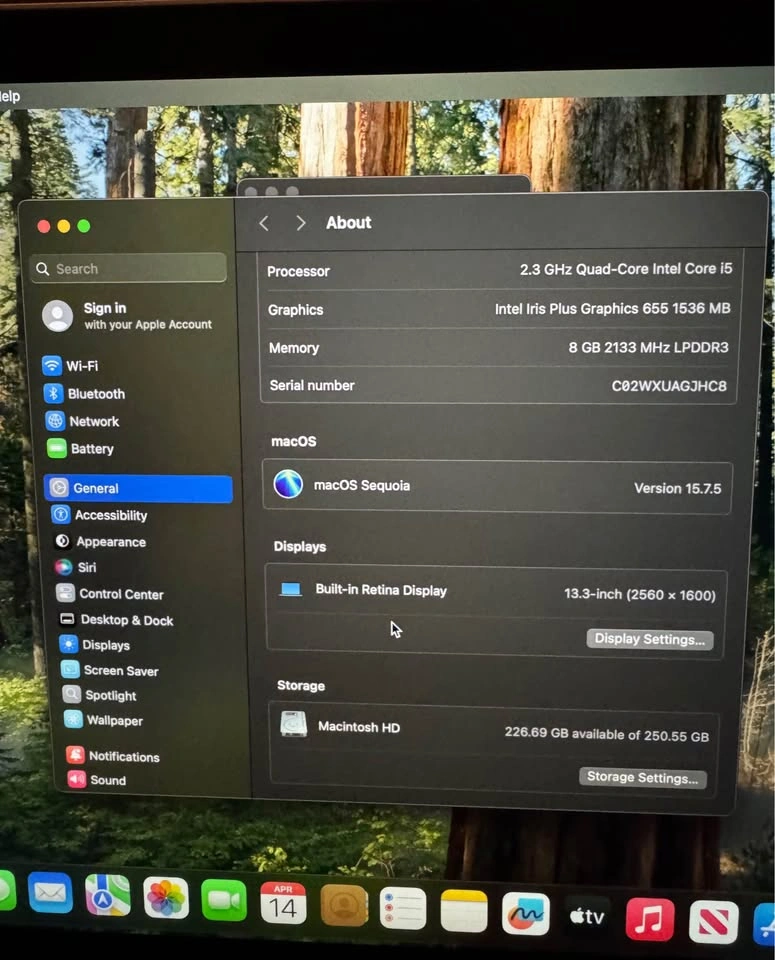Click 13.3-inch (2560 × 1600) text
This screenshot has width=775, height=960.
[x=640, y=594]
